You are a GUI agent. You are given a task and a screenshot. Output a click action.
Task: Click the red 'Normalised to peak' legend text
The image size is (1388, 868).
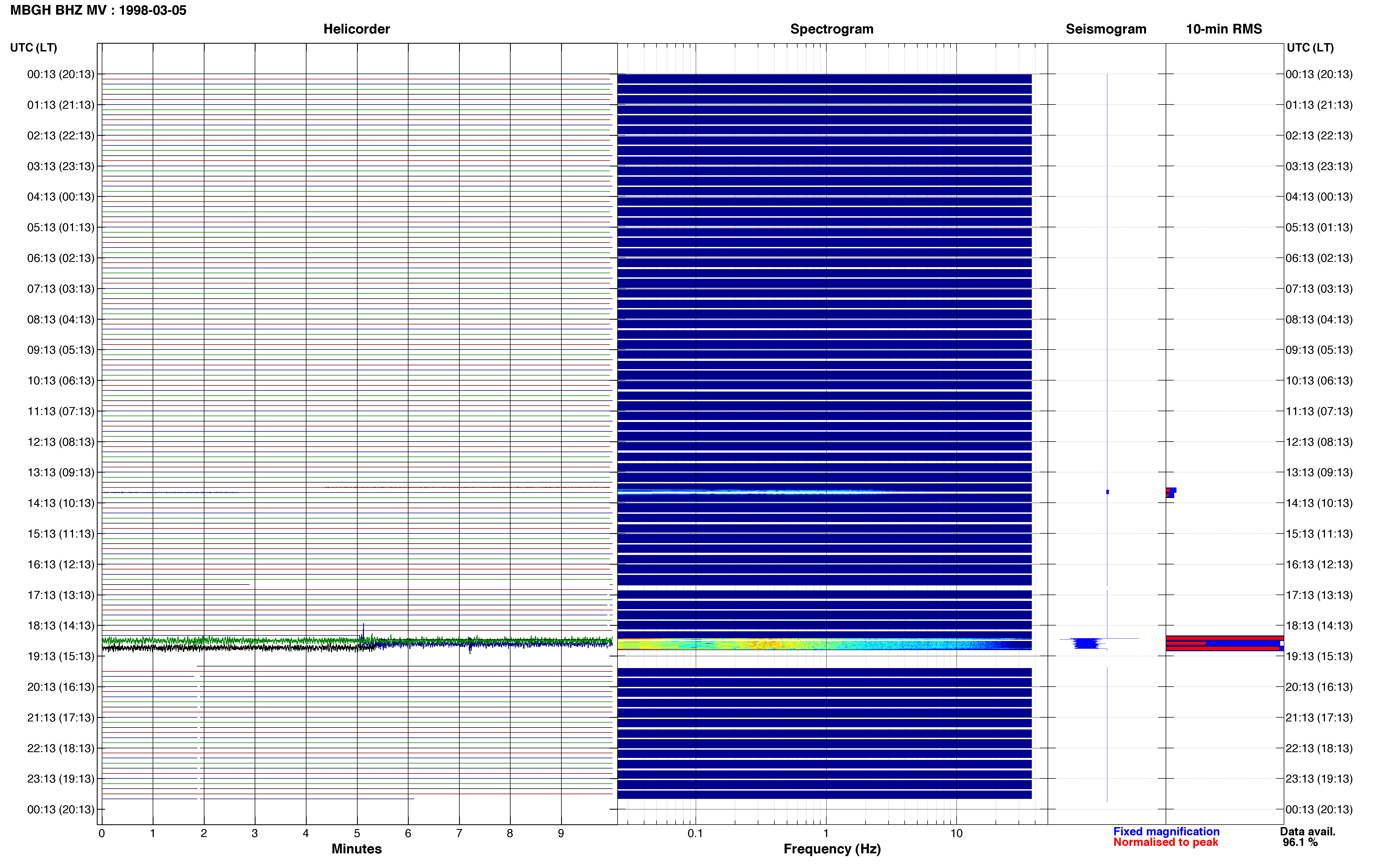point(1165,843)
